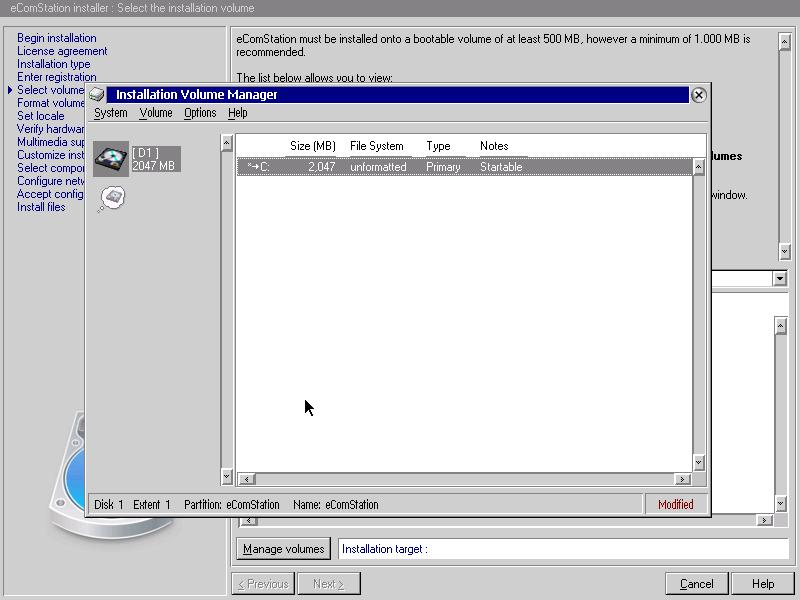This screenshot has width=800, height=600.
Task: Click the Installation Volume Manager title icon
Action: tap(96, 94)
